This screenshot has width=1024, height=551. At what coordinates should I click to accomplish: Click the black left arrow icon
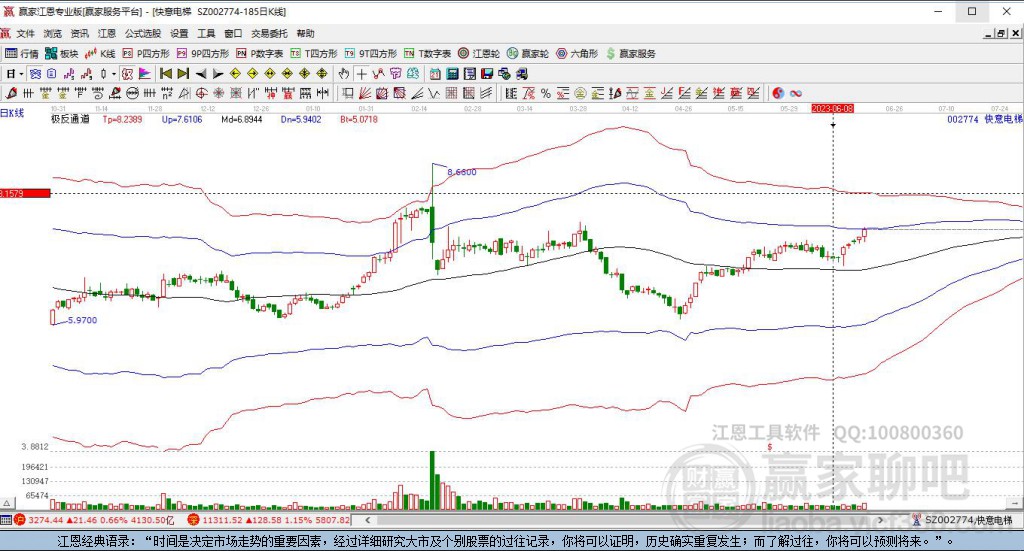coord(201,74)
